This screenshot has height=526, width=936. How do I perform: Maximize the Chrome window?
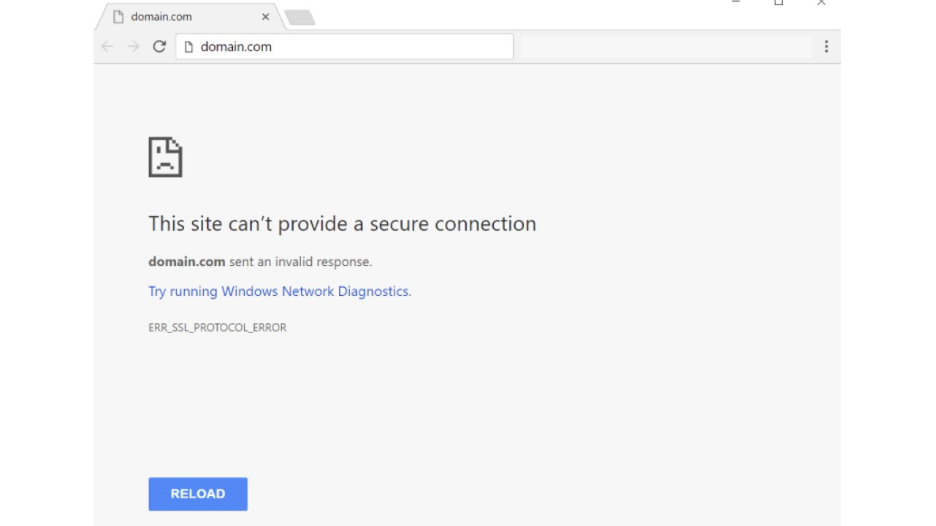(x=779, y=3)
